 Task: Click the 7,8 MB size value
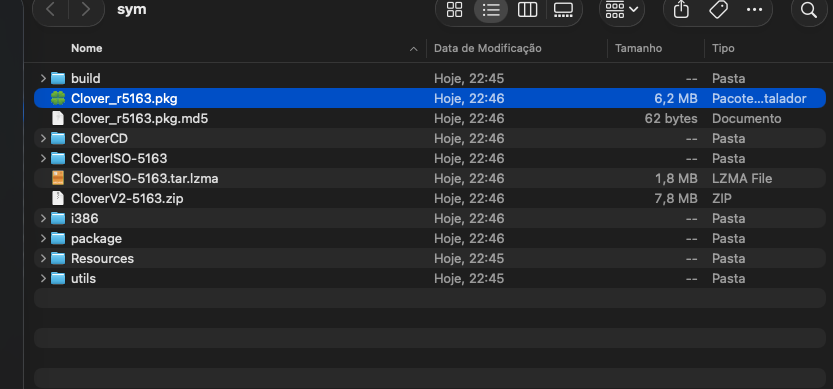point(676,199)
